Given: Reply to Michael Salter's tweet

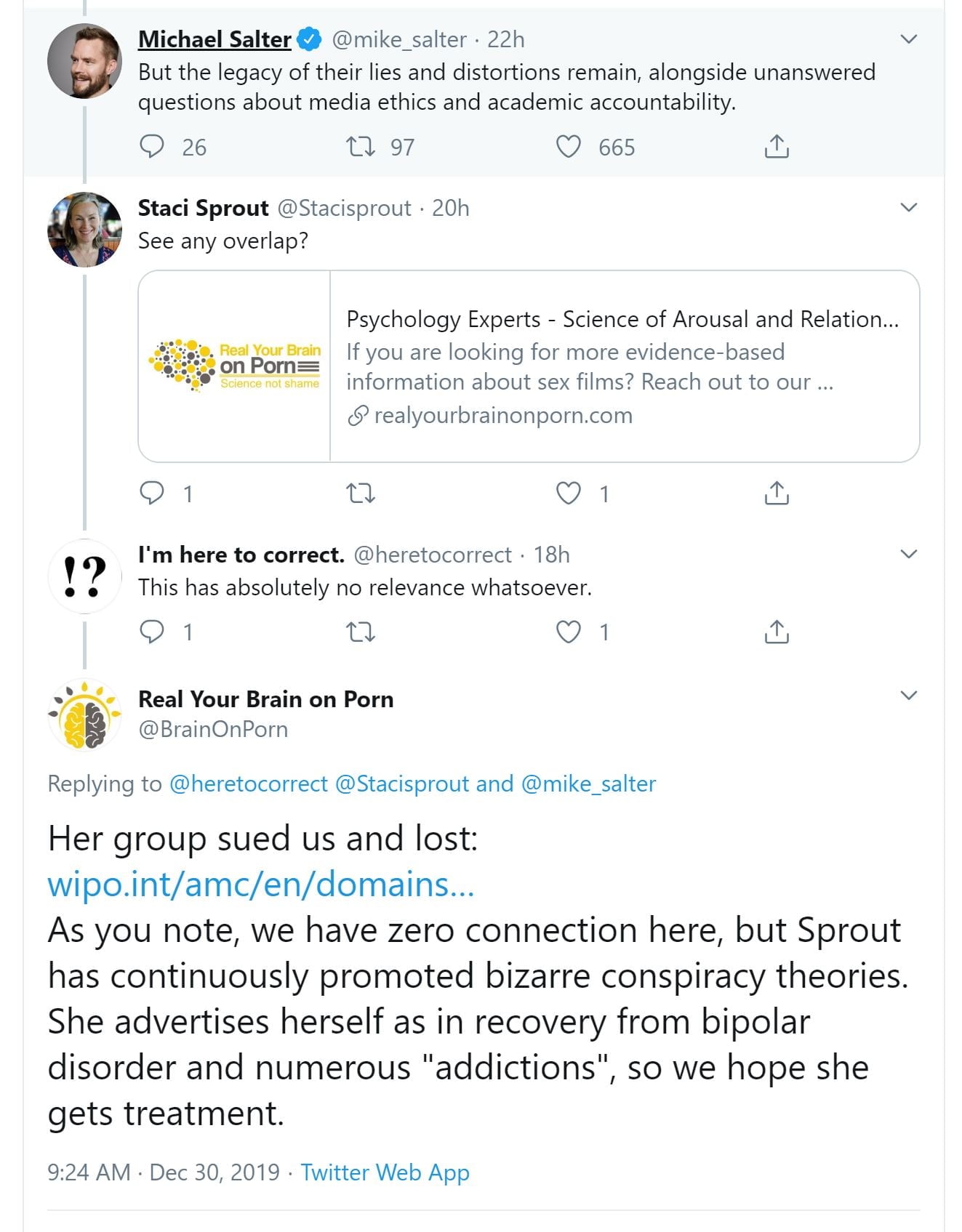Looking at the screenshot, I should pyautogui.click(x=151, y=147).
